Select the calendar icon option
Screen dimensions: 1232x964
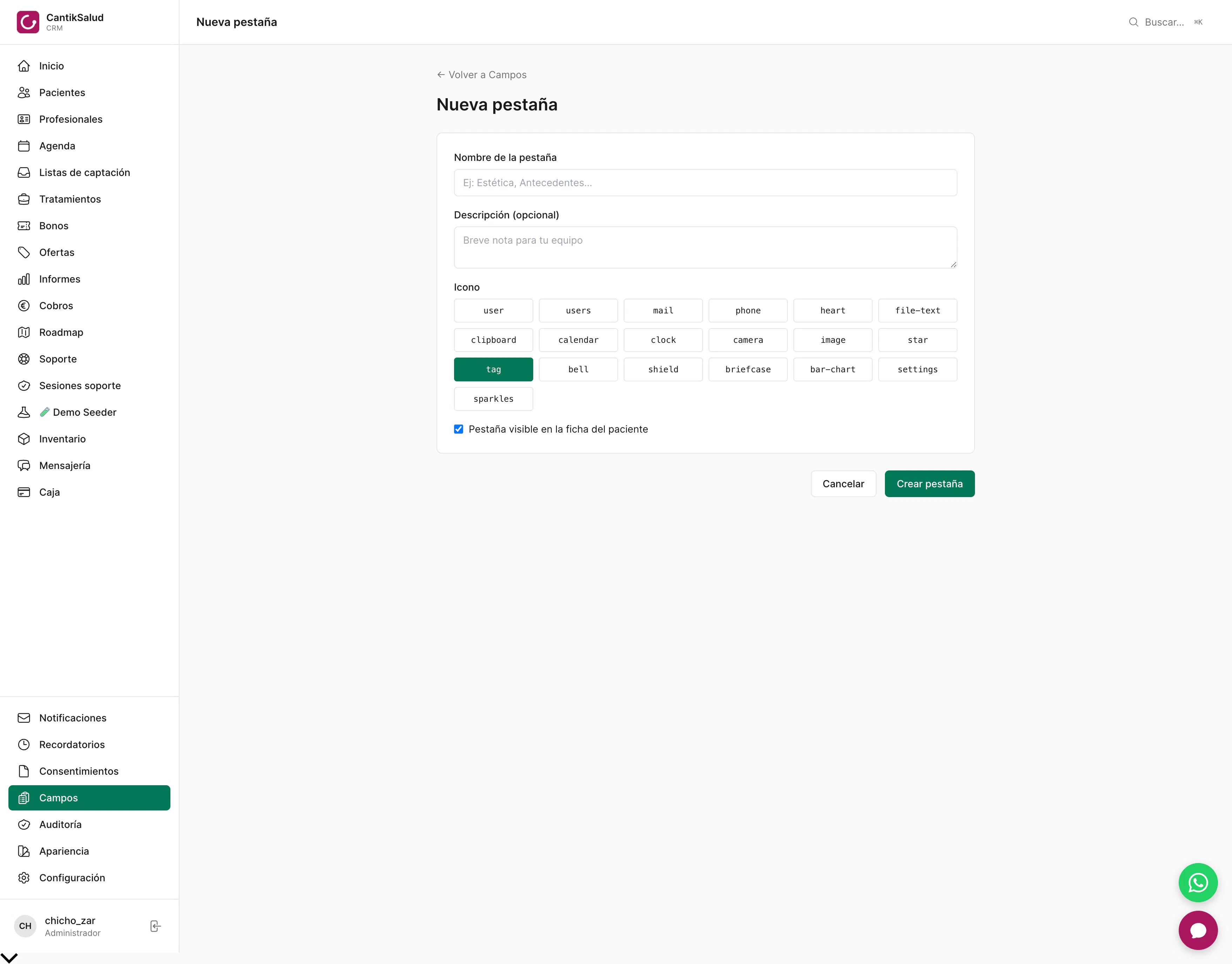[x=578, y=340]
